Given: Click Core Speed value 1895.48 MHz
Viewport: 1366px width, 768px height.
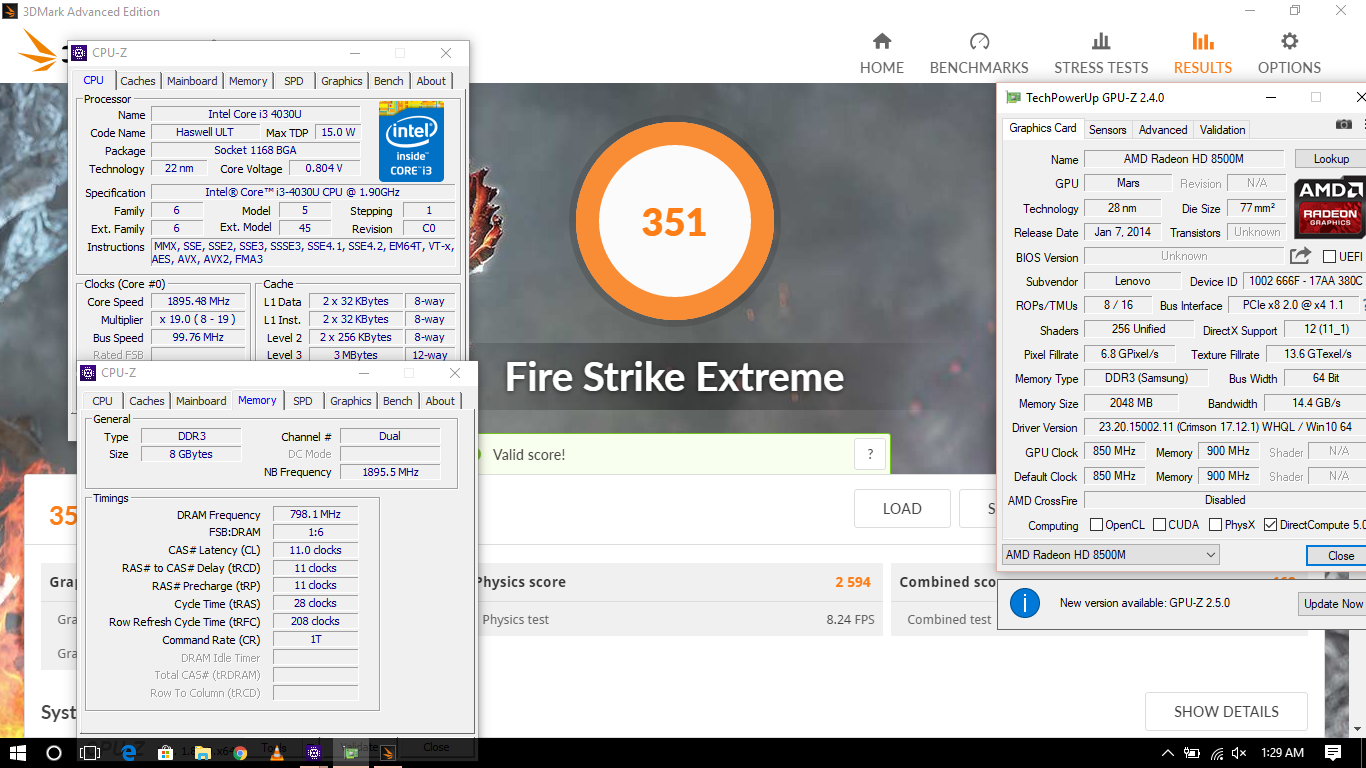Looking at the screenshot, I should 199,302.
